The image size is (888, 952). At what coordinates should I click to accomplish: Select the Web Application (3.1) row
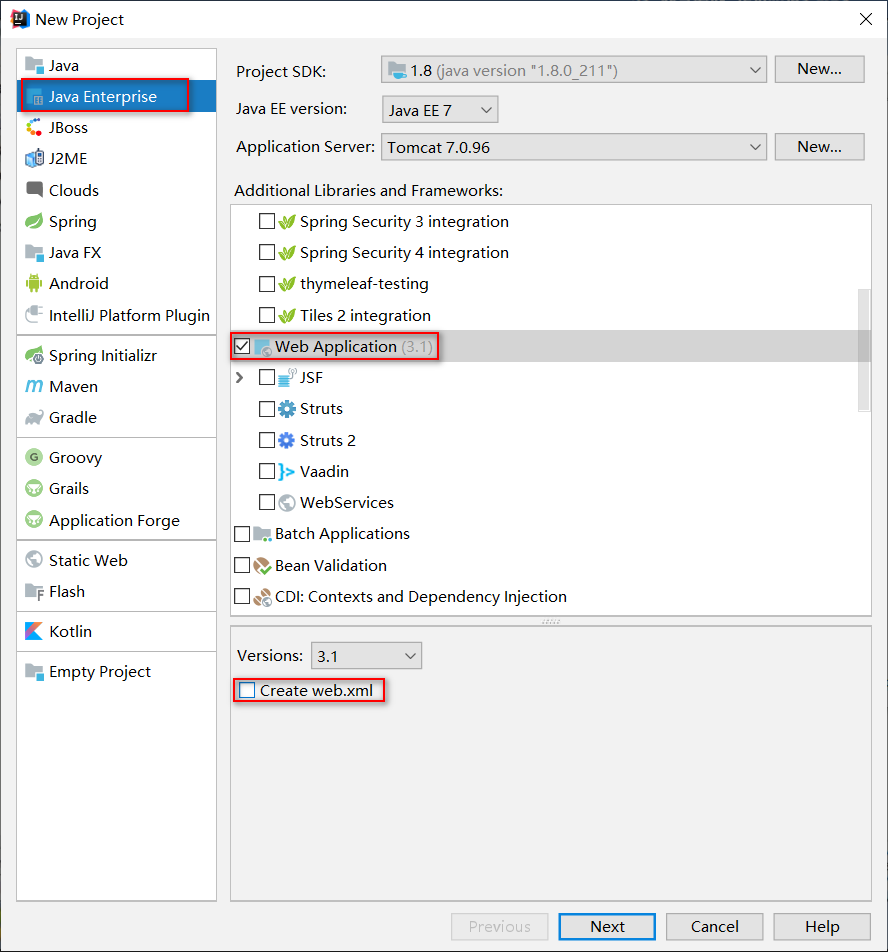(551, 346)
